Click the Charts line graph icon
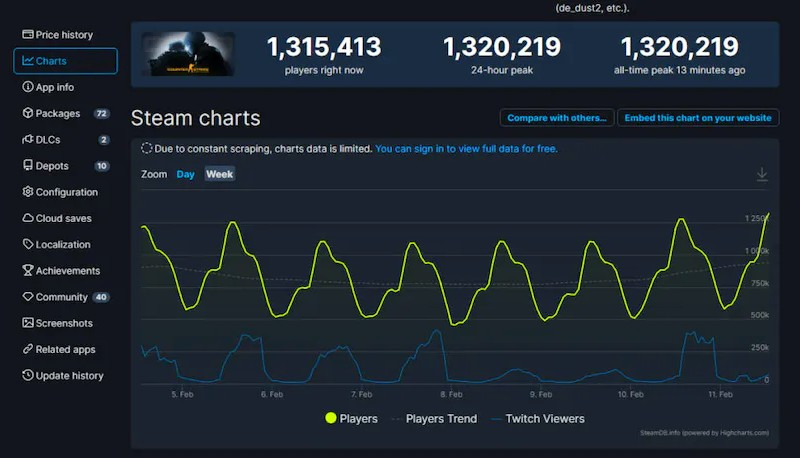Screen dimensions: 800x458 [x=28, y=61]
